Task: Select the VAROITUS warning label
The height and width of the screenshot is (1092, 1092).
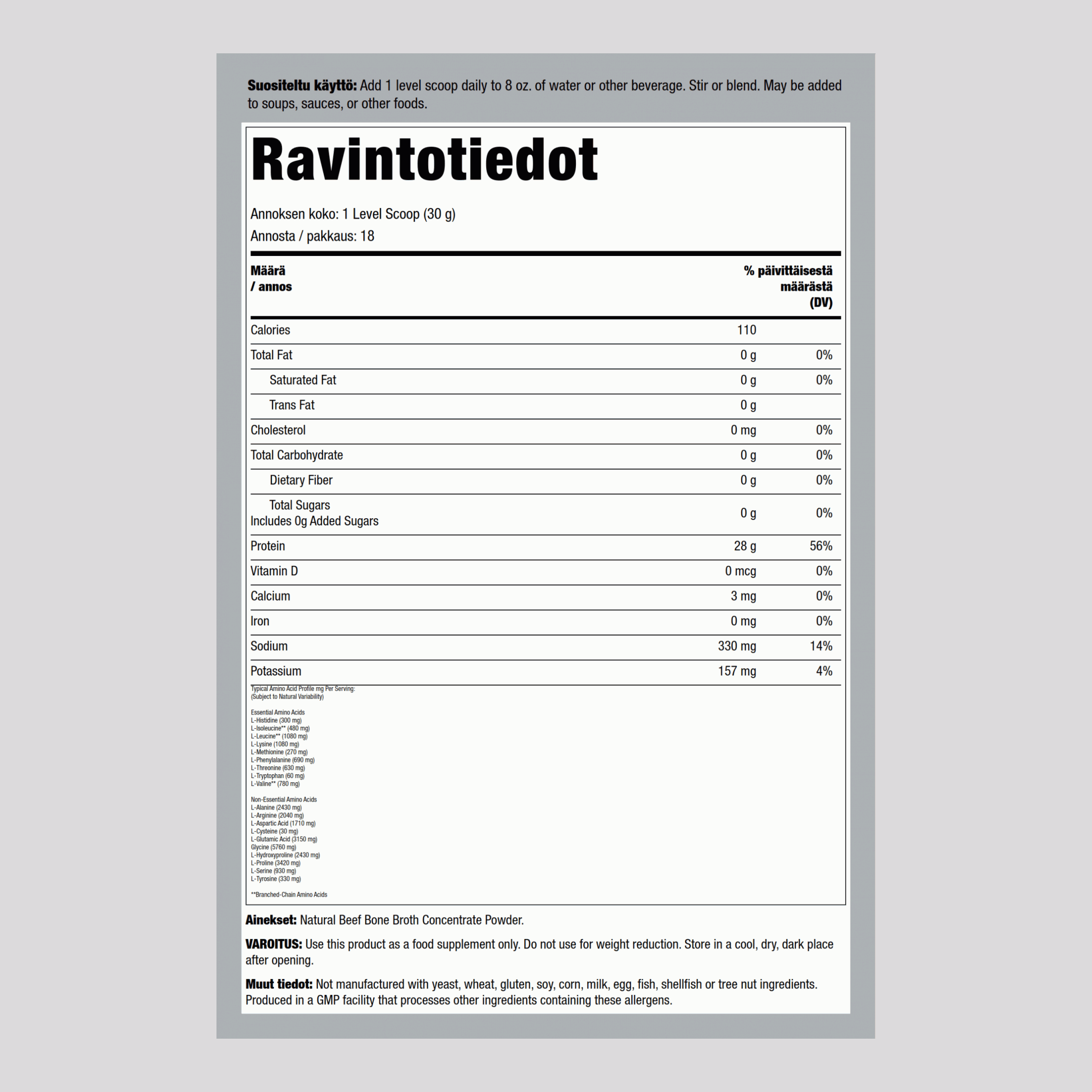Action: tap(274, 944)
